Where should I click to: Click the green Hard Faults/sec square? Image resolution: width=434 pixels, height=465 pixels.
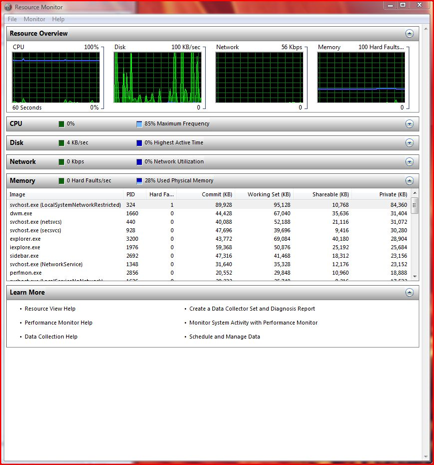(x=61, y=181)
